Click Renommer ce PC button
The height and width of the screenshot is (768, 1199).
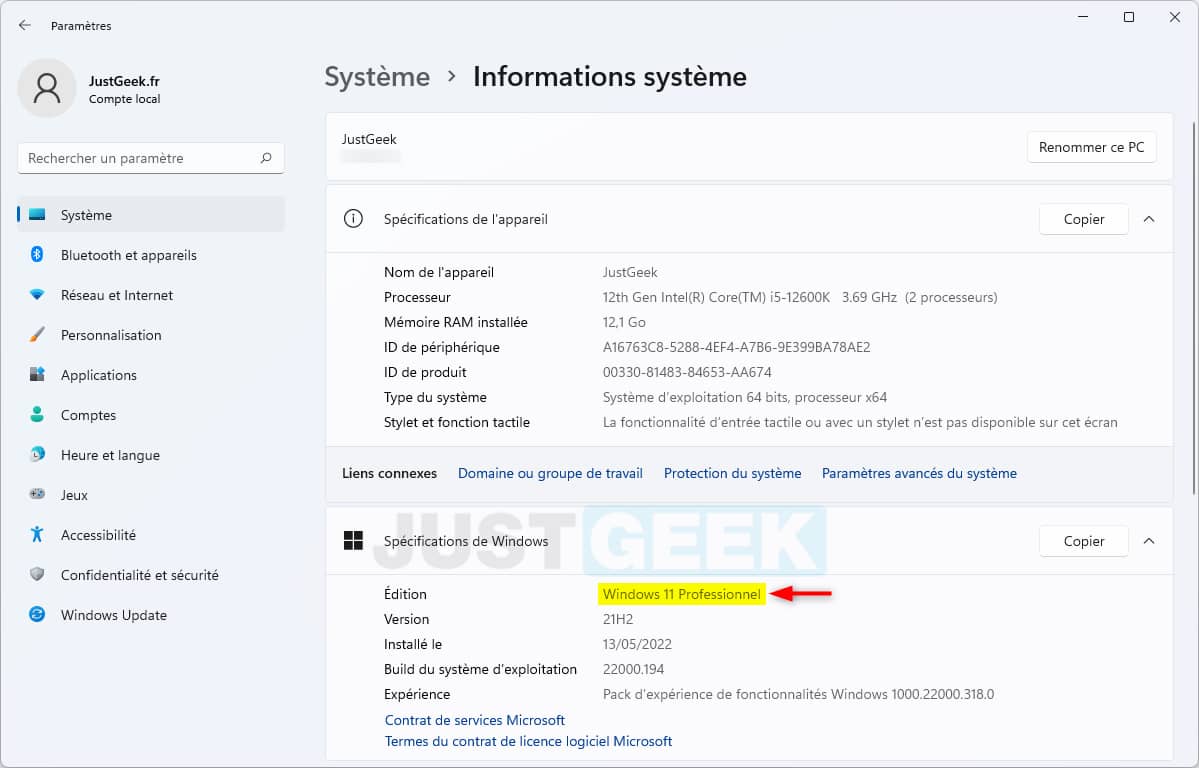coord(1091,147)
